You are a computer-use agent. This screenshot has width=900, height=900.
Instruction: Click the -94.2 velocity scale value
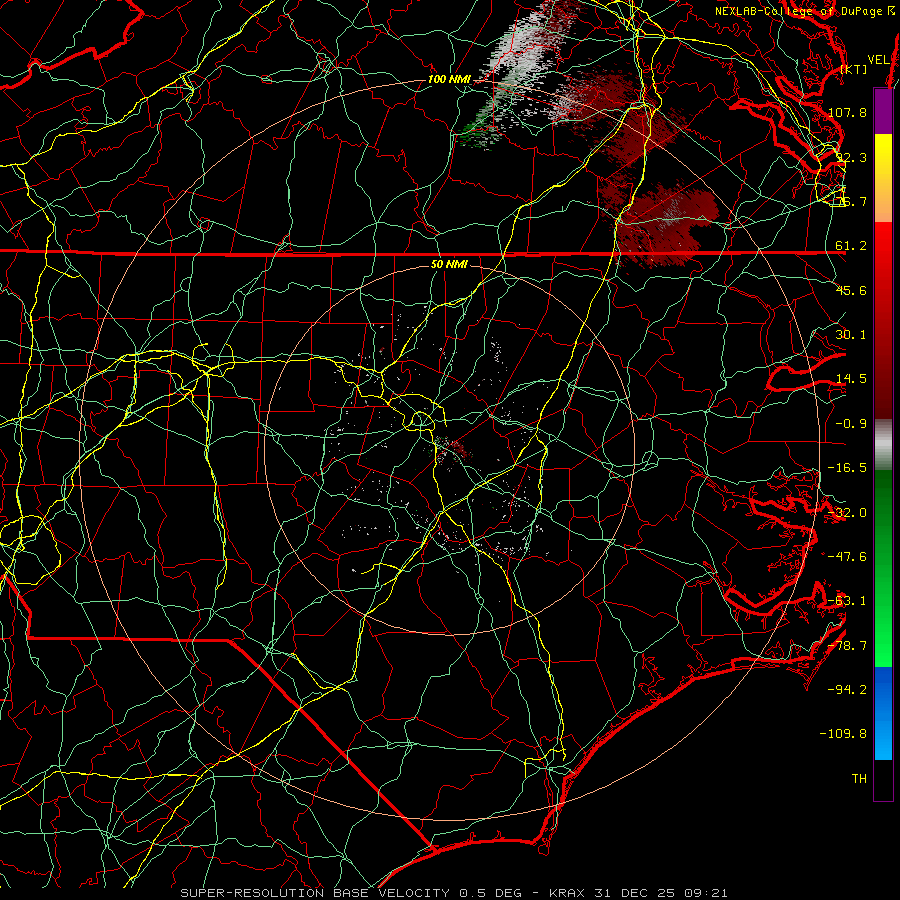pyautogui.click(x=847, y=690)
